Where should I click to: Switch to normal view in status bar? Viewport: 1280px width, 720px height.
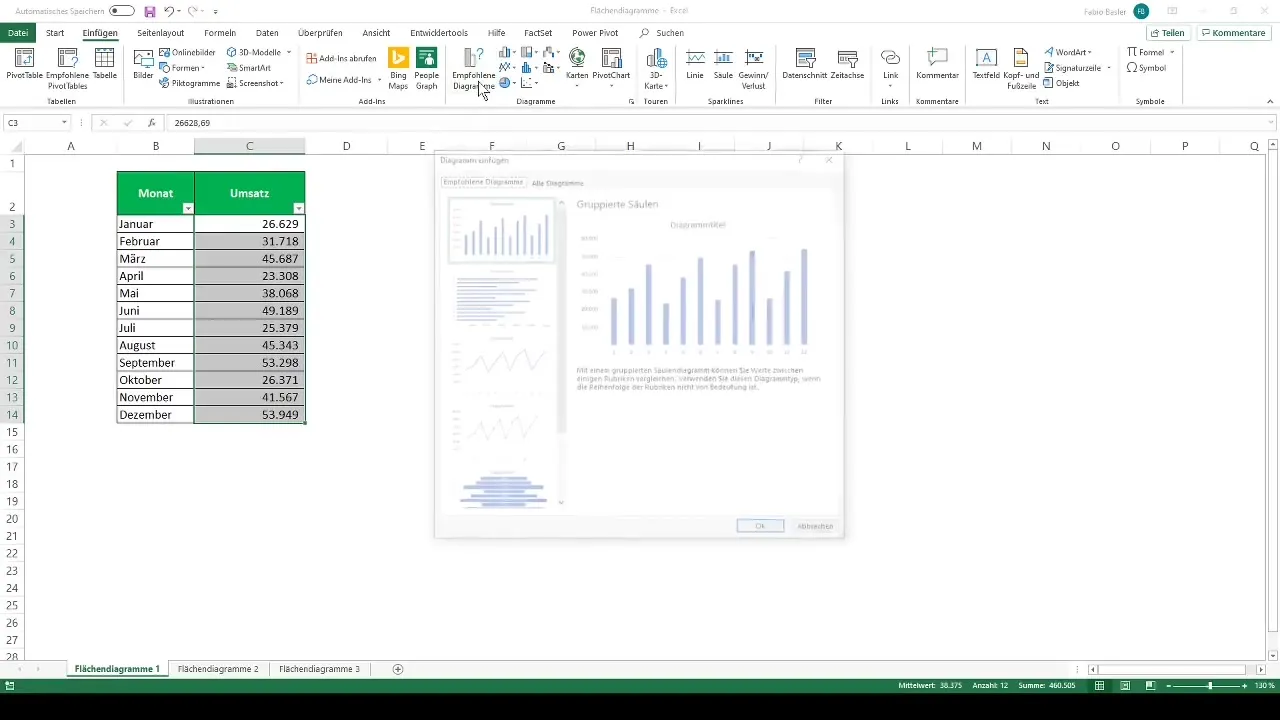1099,686
